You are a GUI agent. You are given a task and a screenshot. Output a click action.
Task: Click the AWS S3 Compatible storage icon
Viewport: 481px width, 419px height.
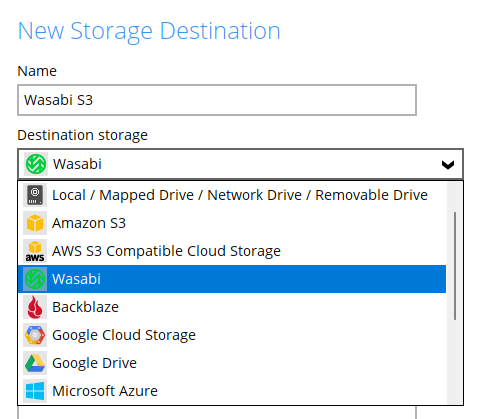(35, 251)
